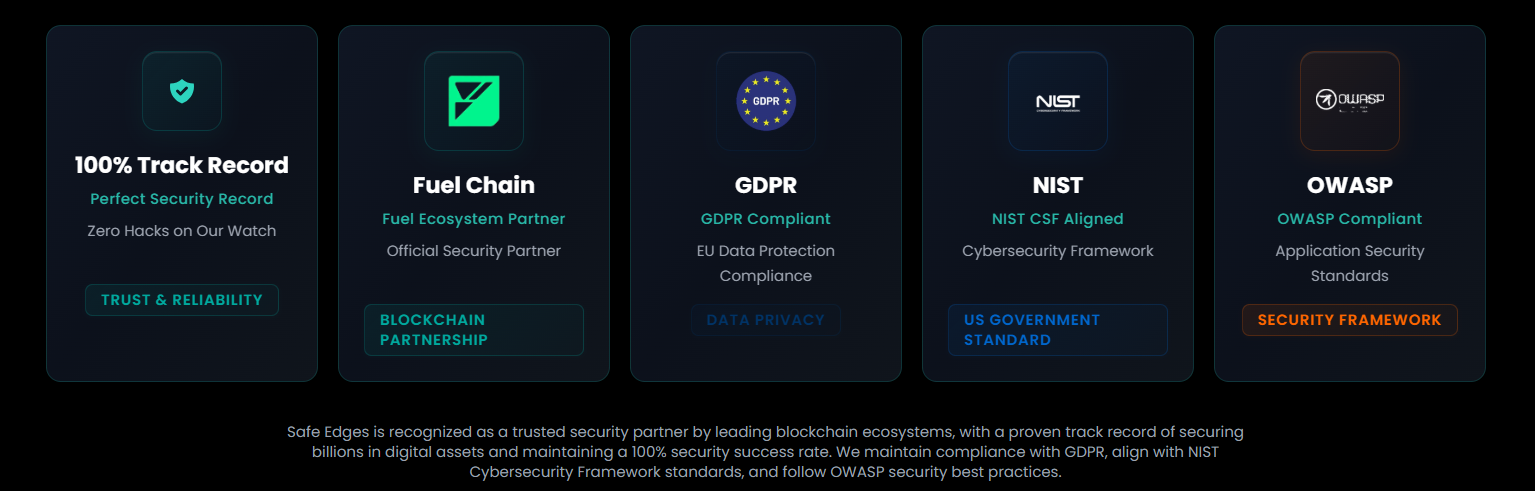Click the Fuel Chain card title
The height and width of the screenshot is (491, 1535).
(x=473, y=185)
